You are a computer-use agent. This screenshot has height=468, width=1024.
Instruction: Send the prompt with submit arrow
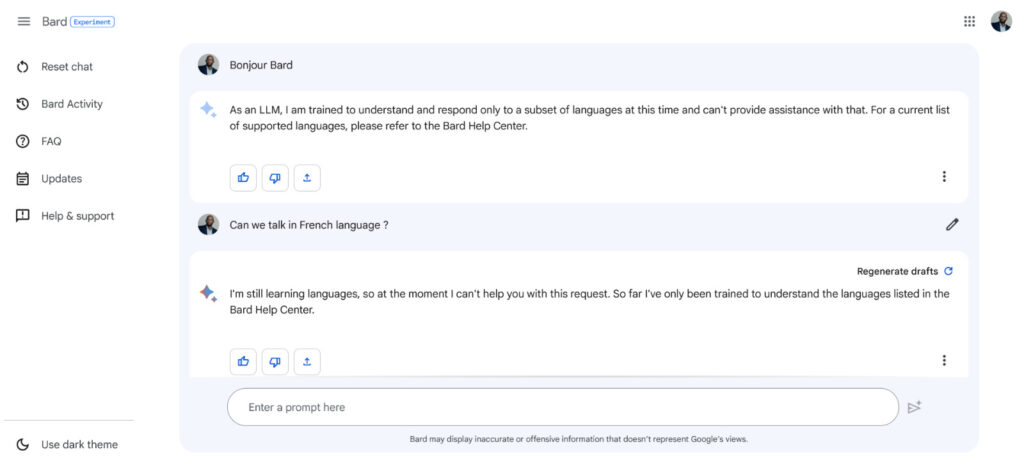click(914, 407)
